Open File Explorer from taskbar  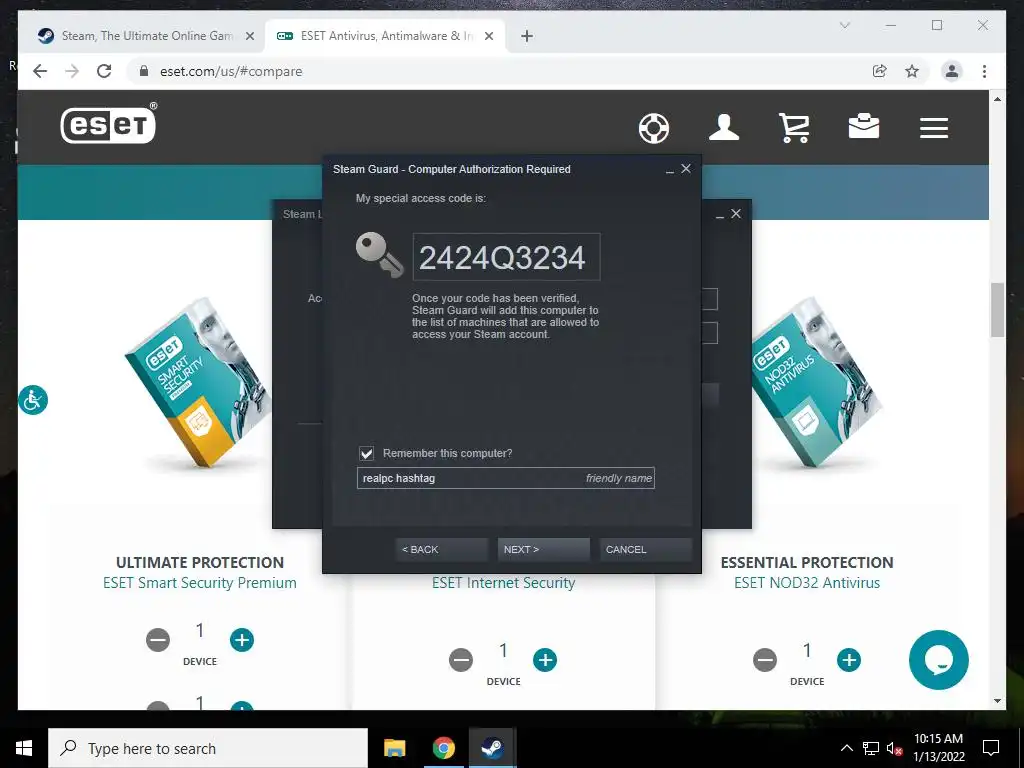pyautogui.click(x=394, y=748)
